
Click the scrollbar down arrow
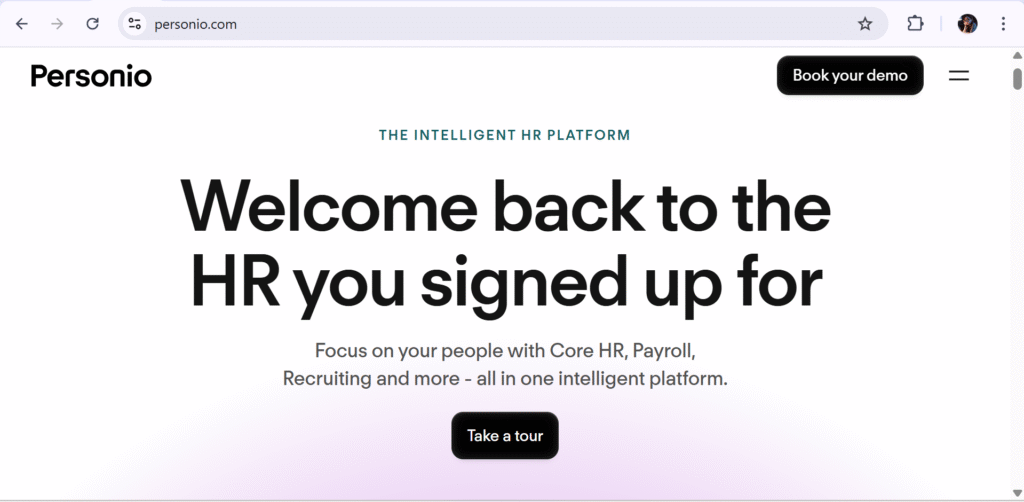[1017, 493]
